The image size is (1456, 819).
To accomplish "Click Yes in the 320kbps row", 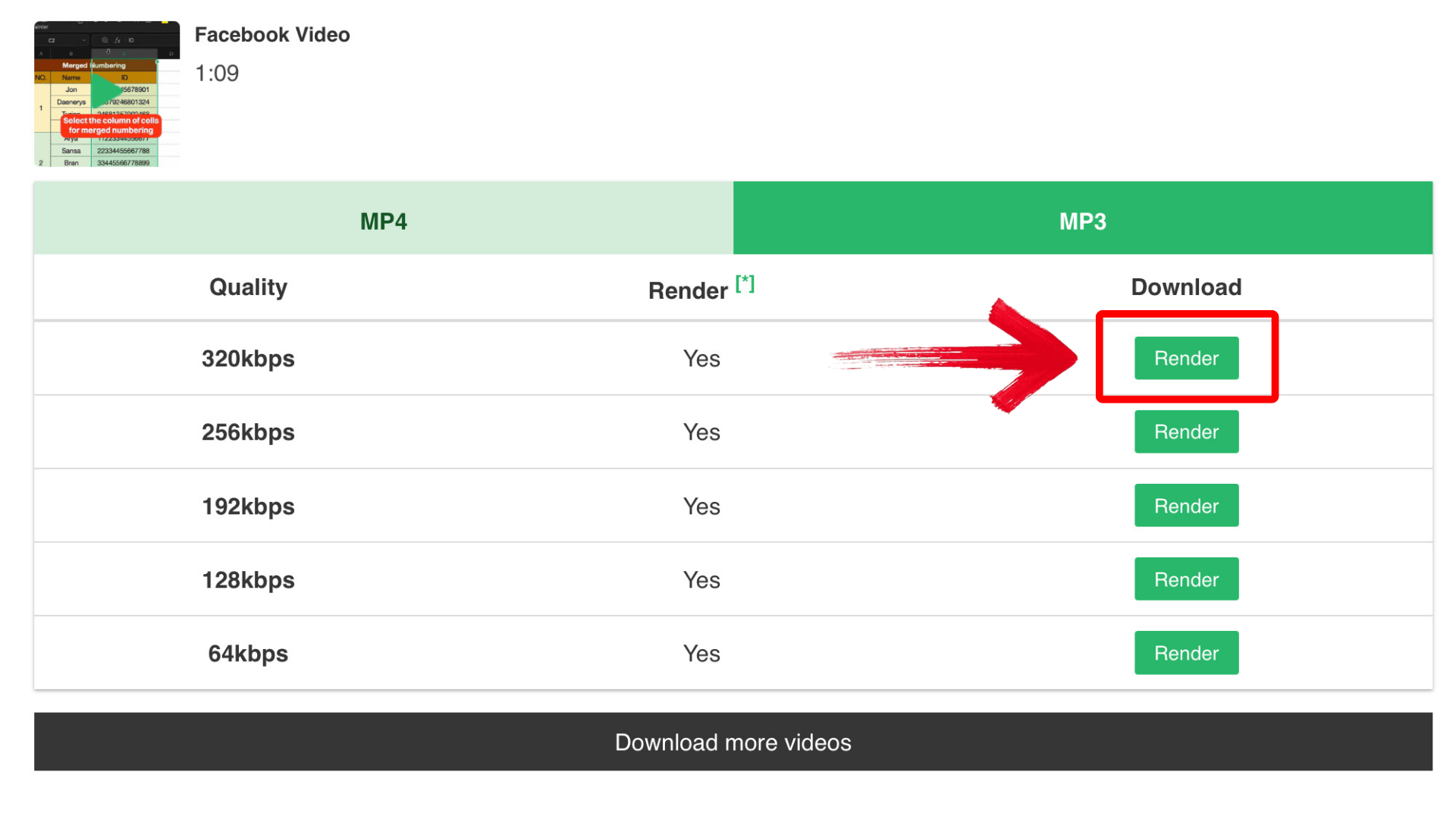I will 701,359.
